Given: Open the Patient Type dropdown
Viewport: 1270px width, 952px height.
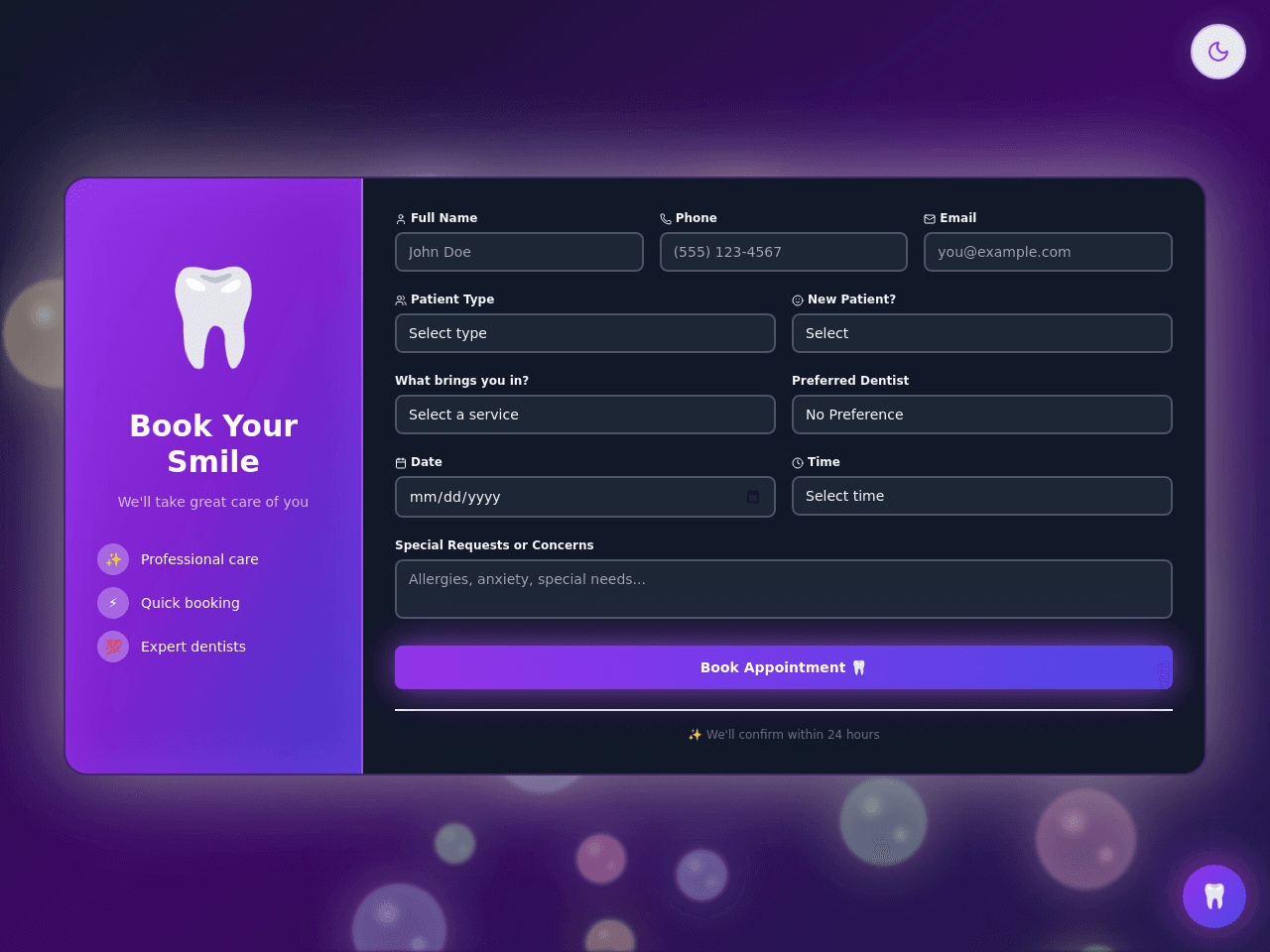Looking at the screenshot, I should [x=585, y=333].
